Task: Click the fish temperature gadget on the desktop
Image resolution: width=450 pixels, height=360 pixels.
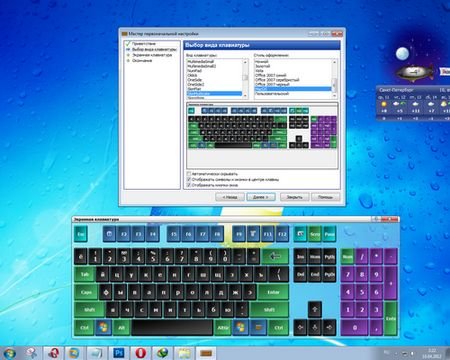Action: click(415, 72)
